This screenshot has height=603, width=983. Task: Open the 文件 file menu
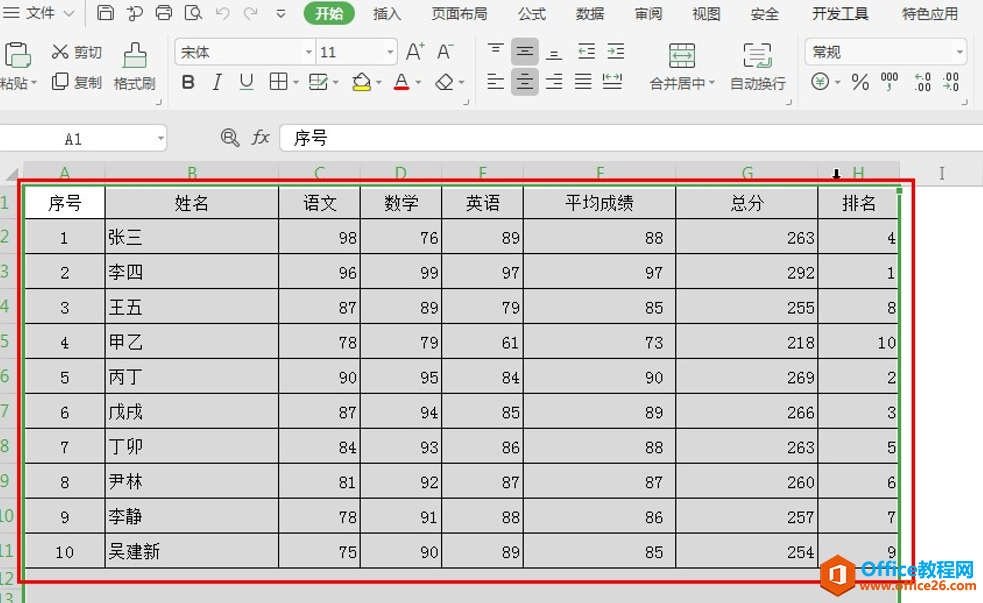(39, 13)
